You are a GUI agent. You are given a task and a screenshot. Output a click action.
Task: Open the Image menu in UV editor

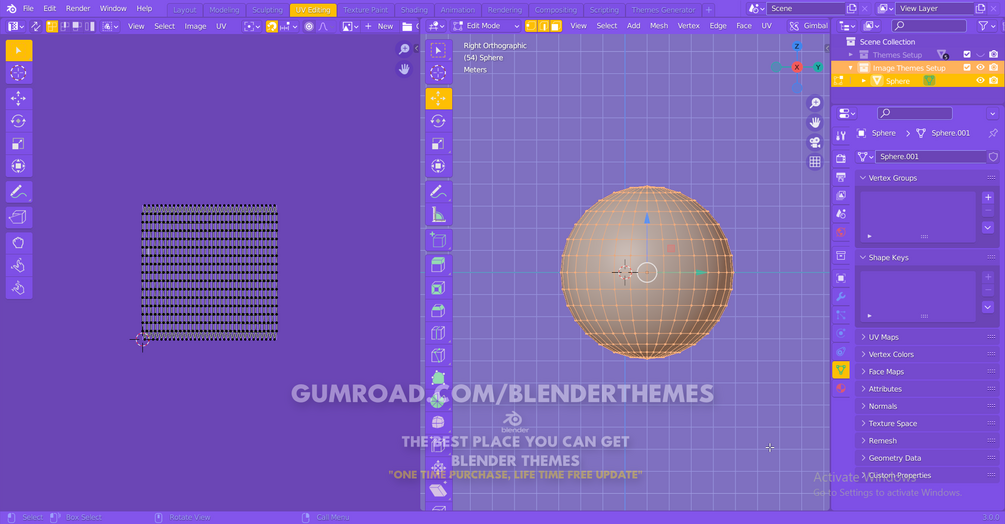pyautogui.click(x=195, y=26)
